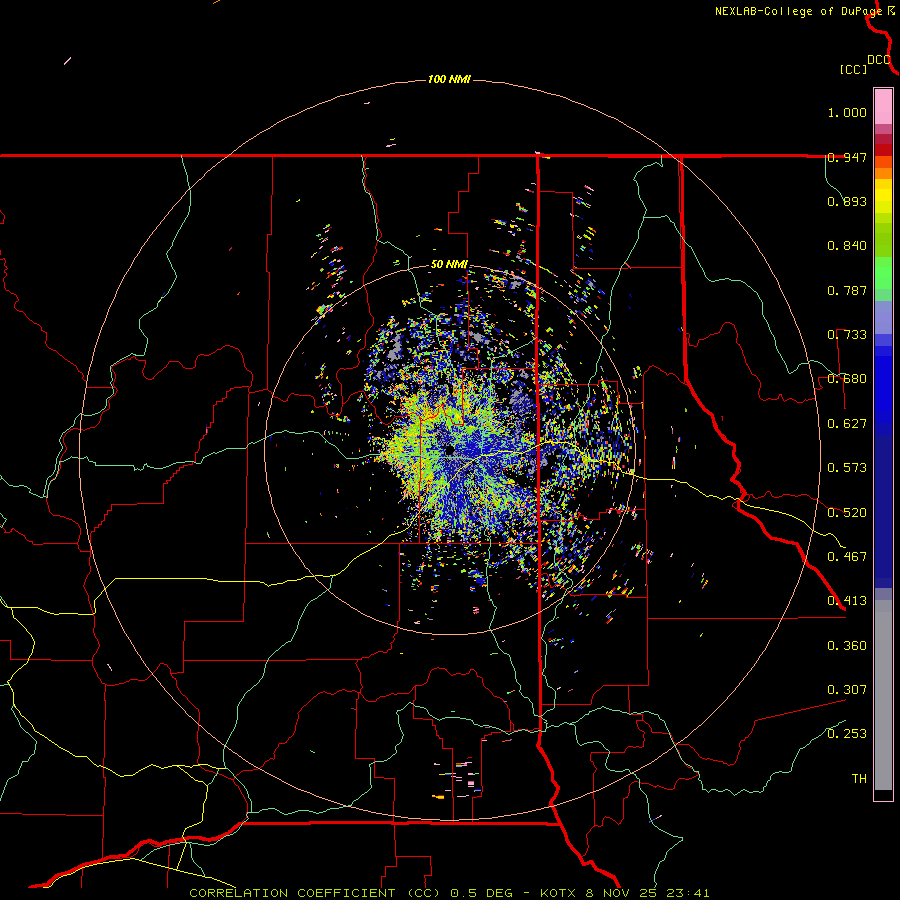
Task: Click the 0.947 scale value
Action: [847, 157]
